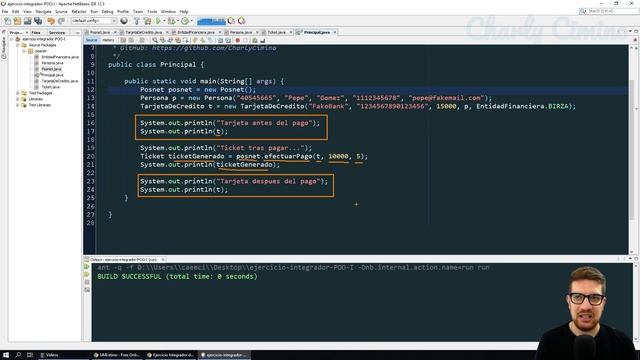Click the editor Find Selection magnifier icon

pyautogui.click(x=155, y=40)
